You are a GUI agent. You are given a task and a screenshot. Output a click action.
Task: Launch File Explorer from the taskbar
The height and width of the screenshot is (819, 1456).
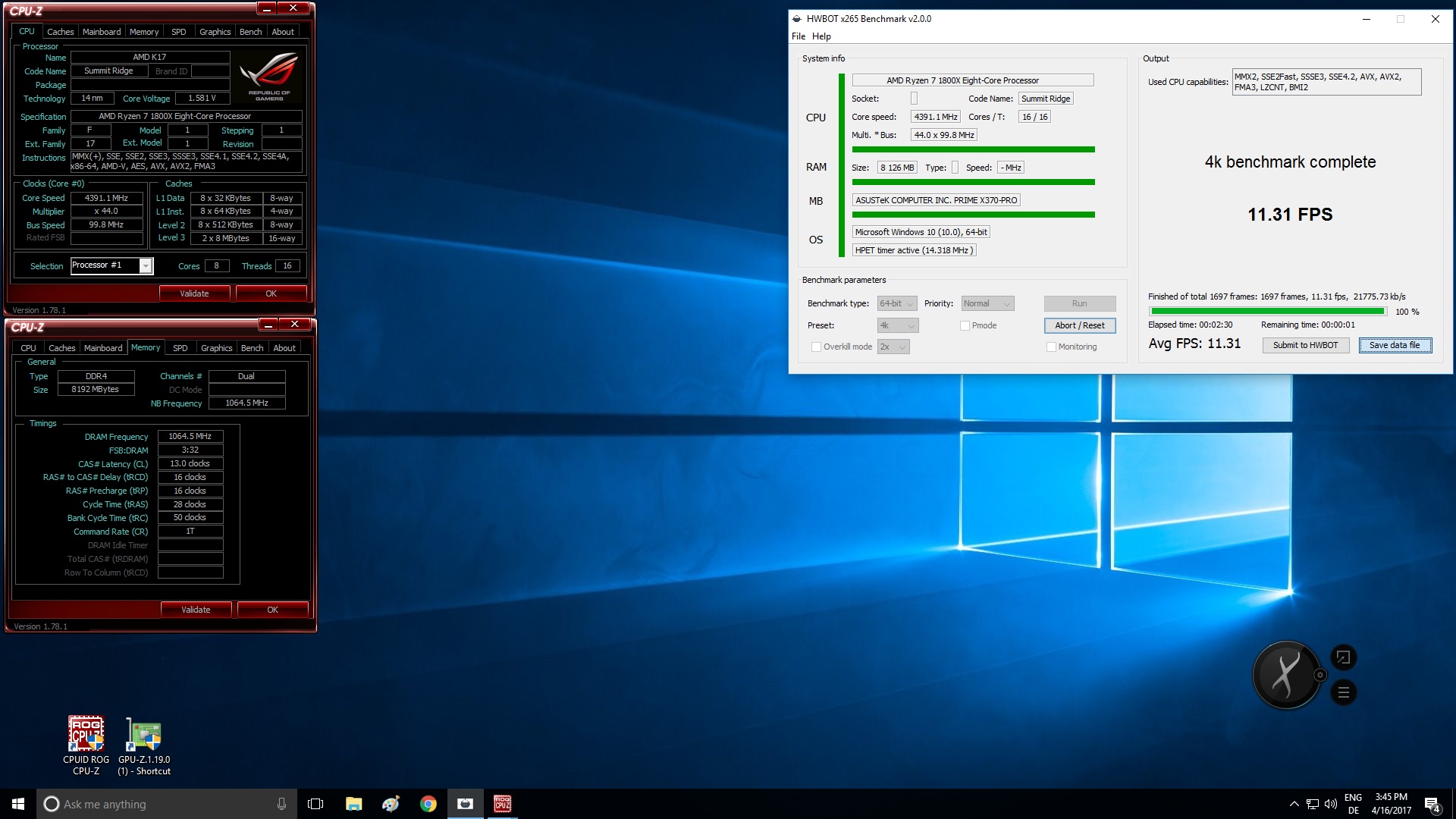click(353, 804)
